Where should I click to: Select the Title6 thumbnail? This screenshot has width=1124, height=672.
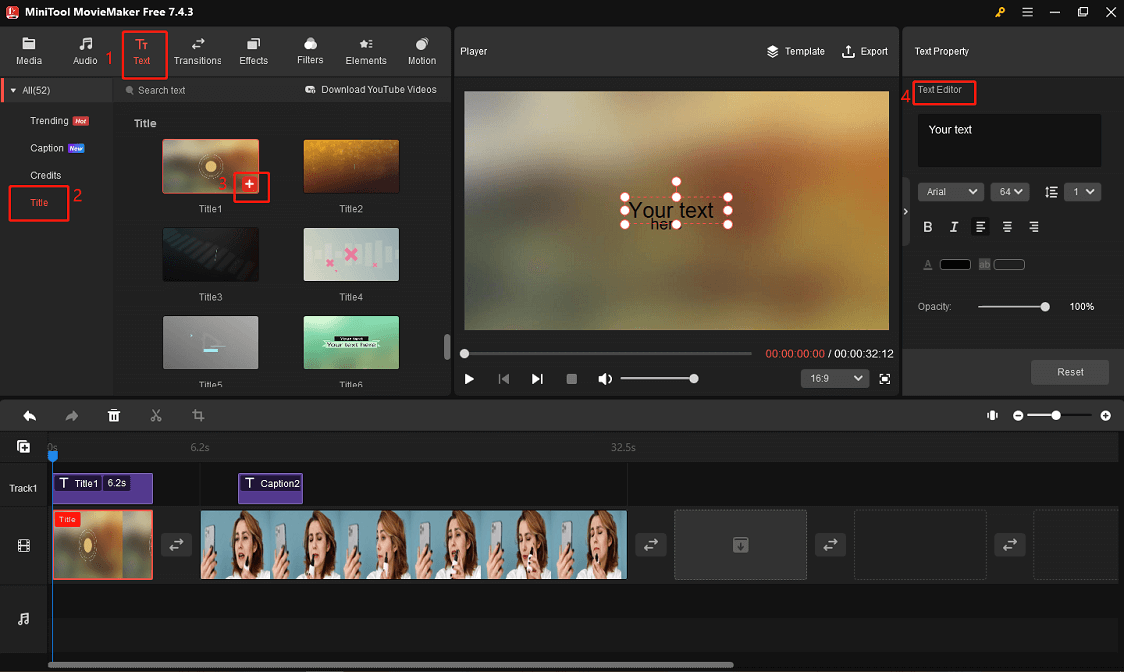pyautogui.click(x=351, y=342)
